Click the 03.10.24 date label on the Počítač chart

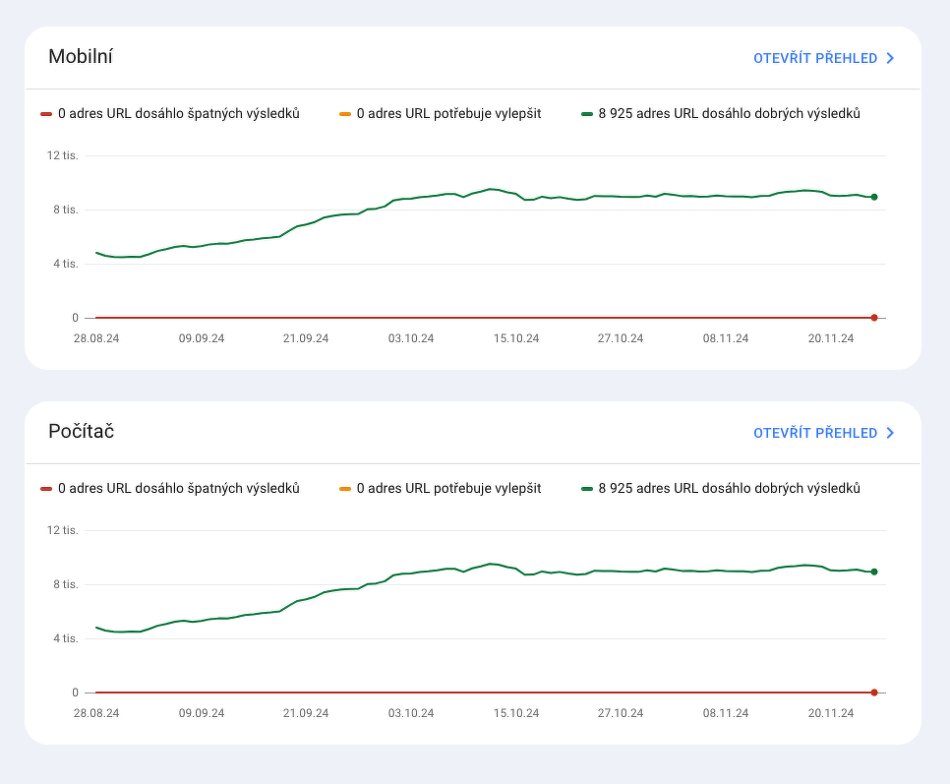click(411, 714)
